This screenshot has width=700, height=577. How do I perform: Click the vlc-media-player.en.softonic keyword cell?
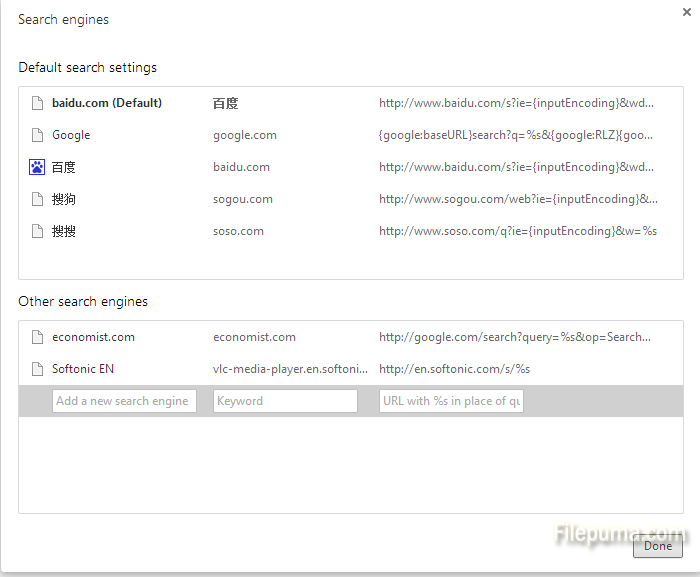(x=290, y=369)
